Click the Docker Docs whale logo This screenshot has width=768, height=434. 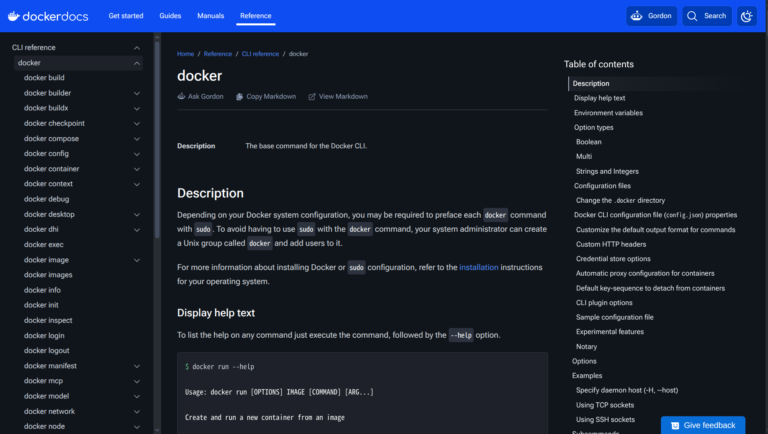click(x=48, y=16)
